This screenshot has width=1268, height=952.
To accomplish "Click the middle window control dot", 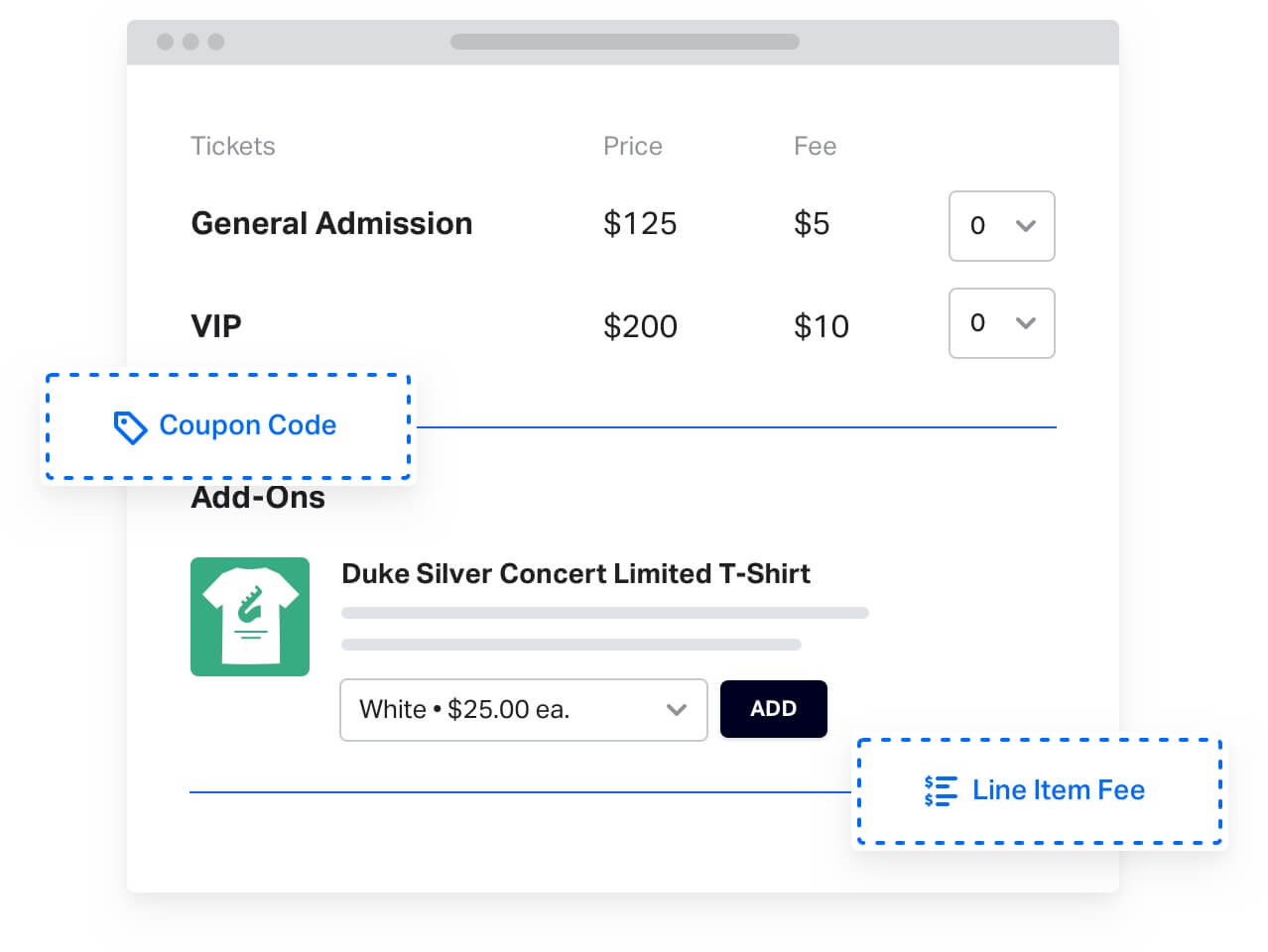I will point(189,42).
